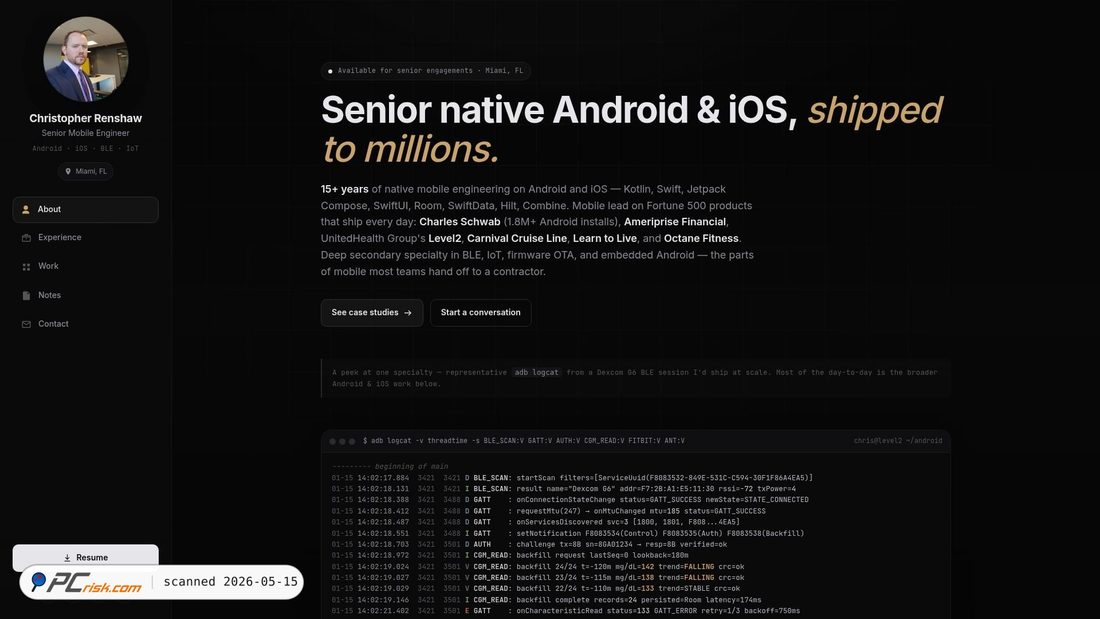Open the Work section
1100x619 pixels.
pyautogui.click(x=86, y=267)
